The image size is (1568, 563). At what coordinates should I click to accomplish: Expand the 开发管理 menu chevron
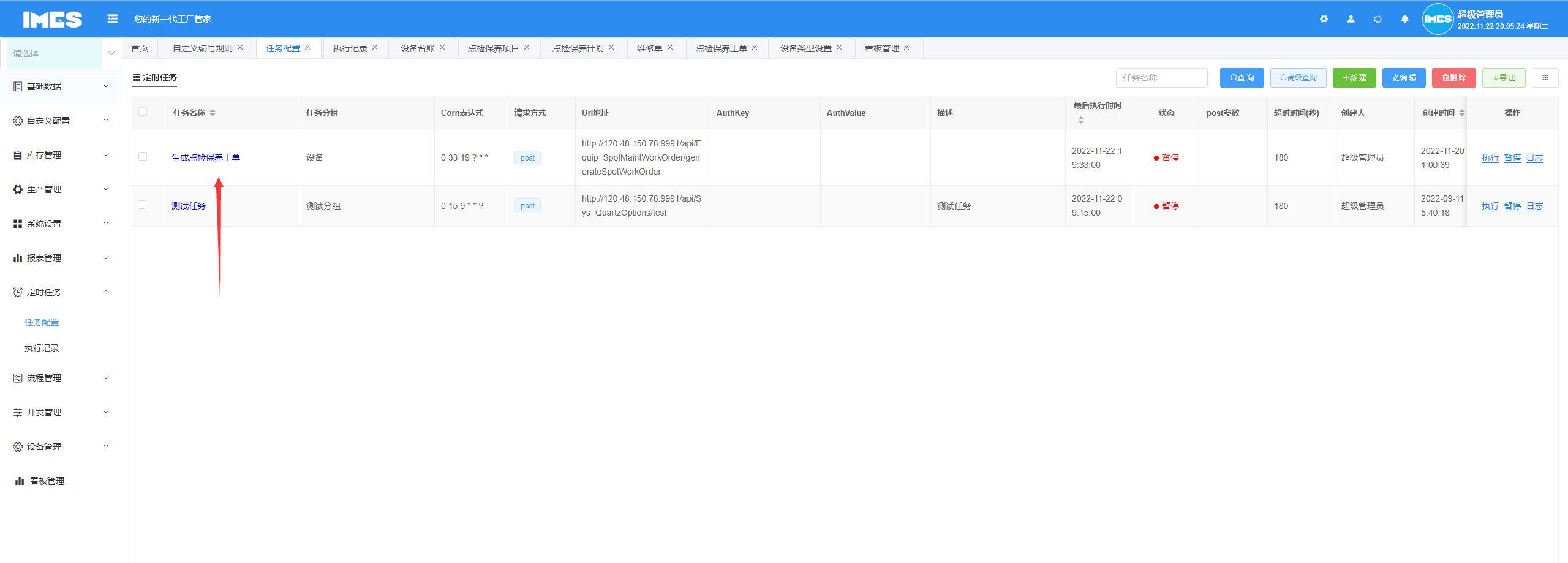pyautogui.click(x=106, y=412)
